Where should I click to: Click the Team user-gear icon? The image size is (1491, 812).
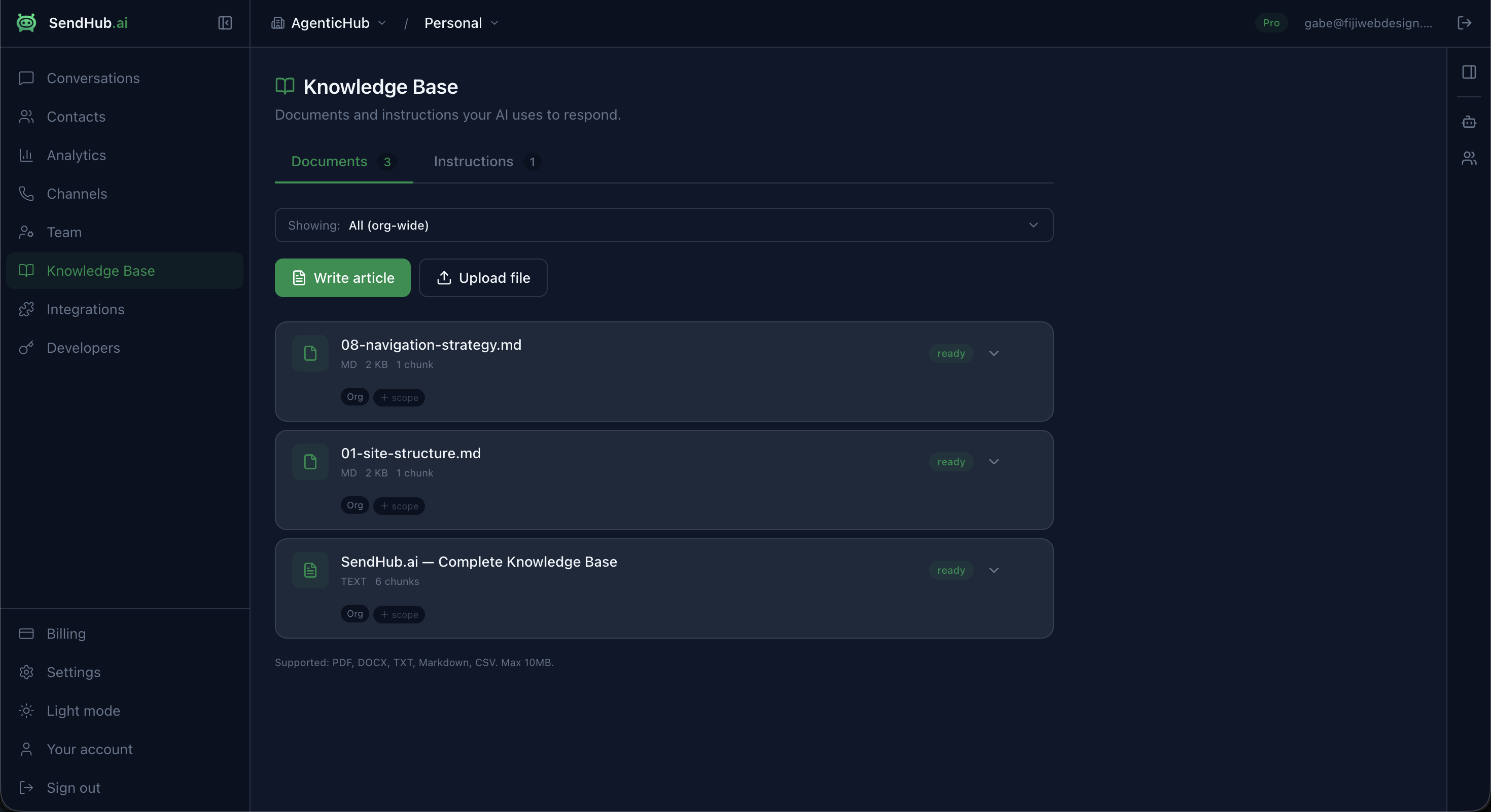[x=26, y=232]
